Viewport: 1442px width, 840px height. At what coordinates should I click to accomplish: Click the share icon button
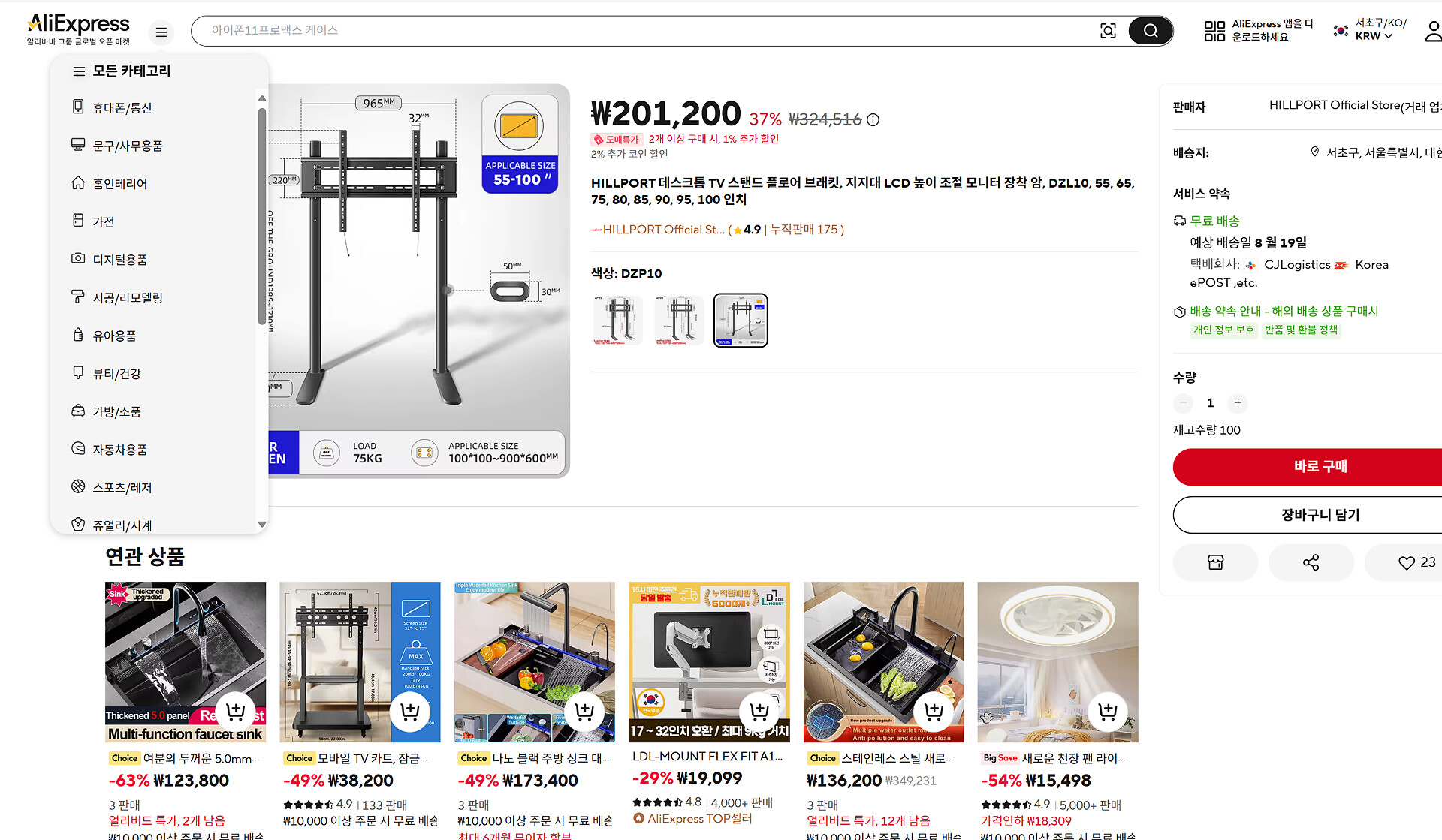click(1311, 562)
